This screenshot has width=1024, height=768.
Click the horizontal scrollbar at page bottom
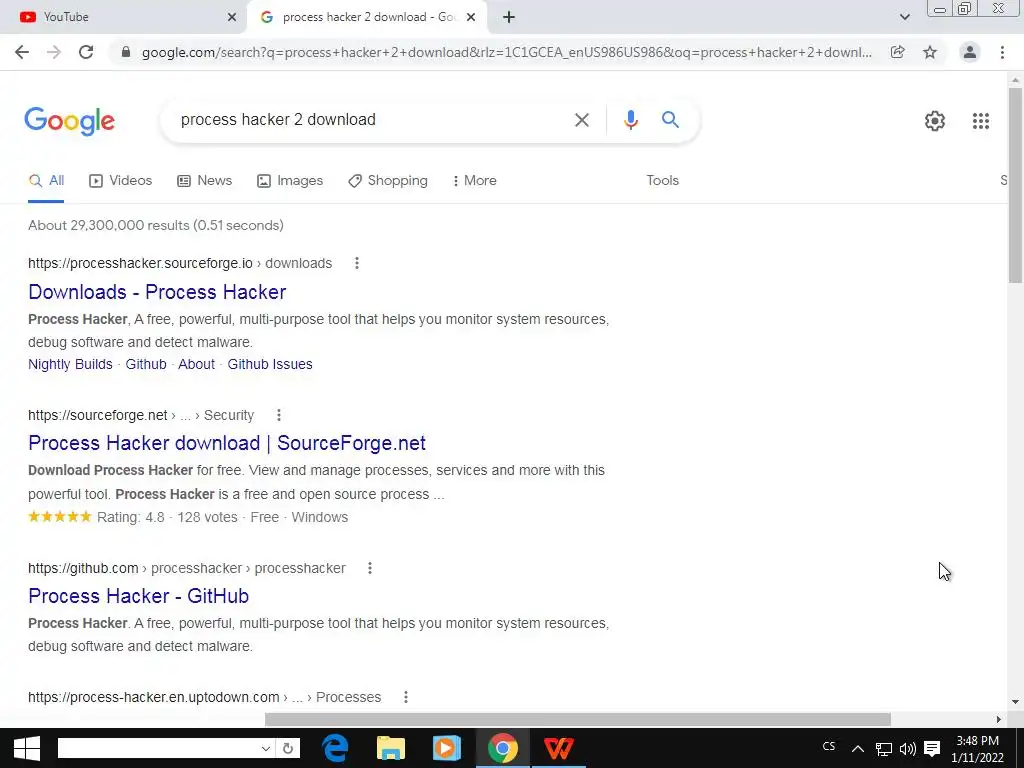click(x=577, y=719)
